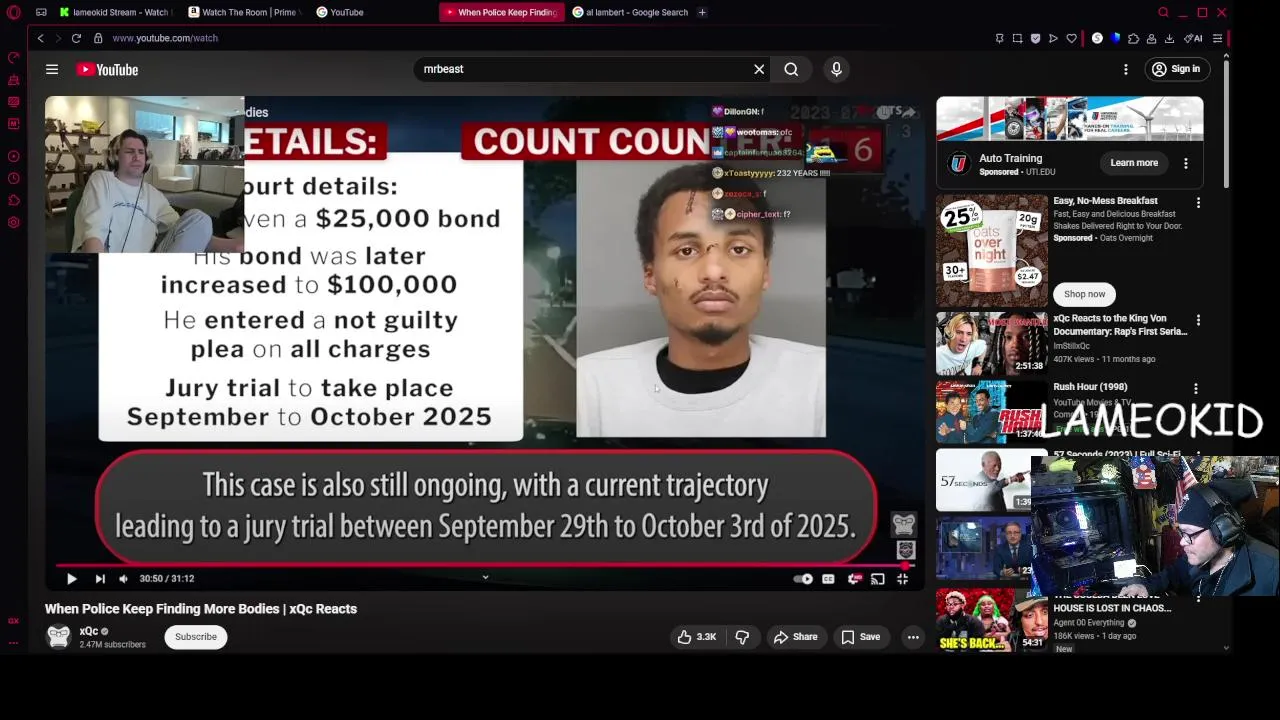
Task: Click the www.youtube.com/watch address bar
Action: point(165,38)
